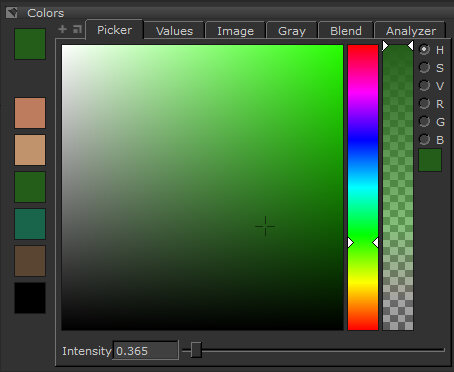Switch to the Gray tab
Viewport: 454px width, 372px height.
coord(292,31)
